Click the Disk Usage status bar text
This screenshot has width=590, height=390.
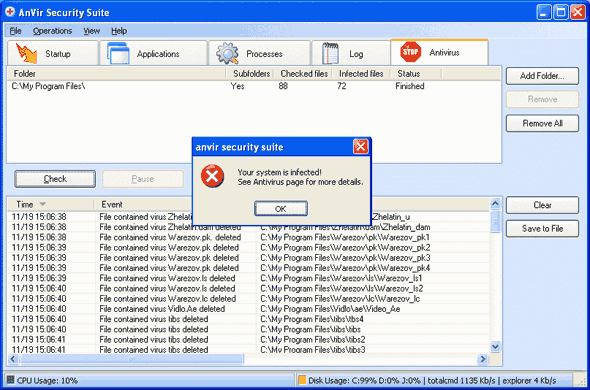pyautogui.click(x=432, y=381)
